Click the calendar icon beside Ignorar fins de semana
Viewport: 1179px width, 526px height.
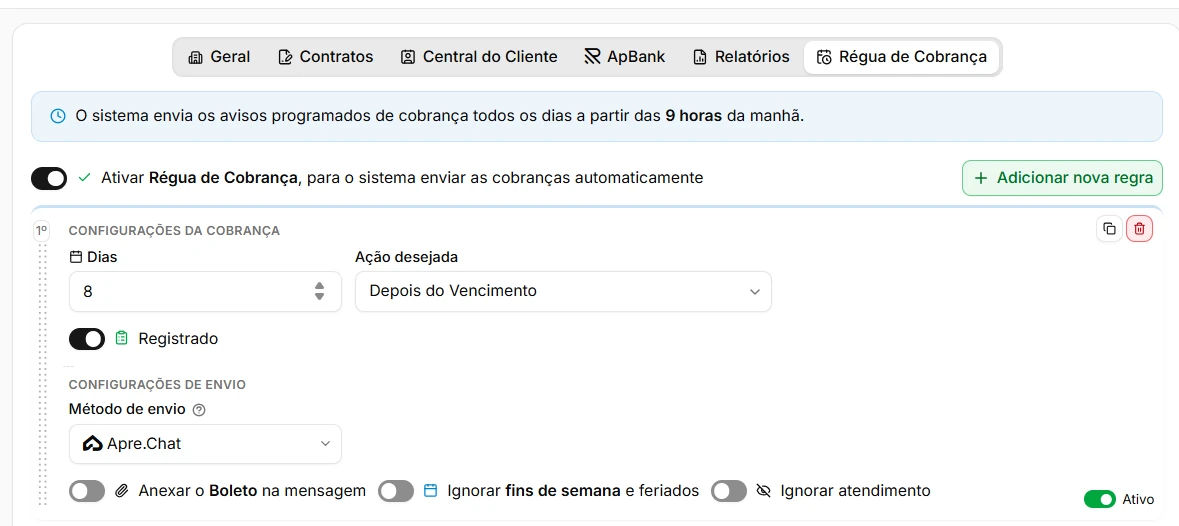[430, 491]
